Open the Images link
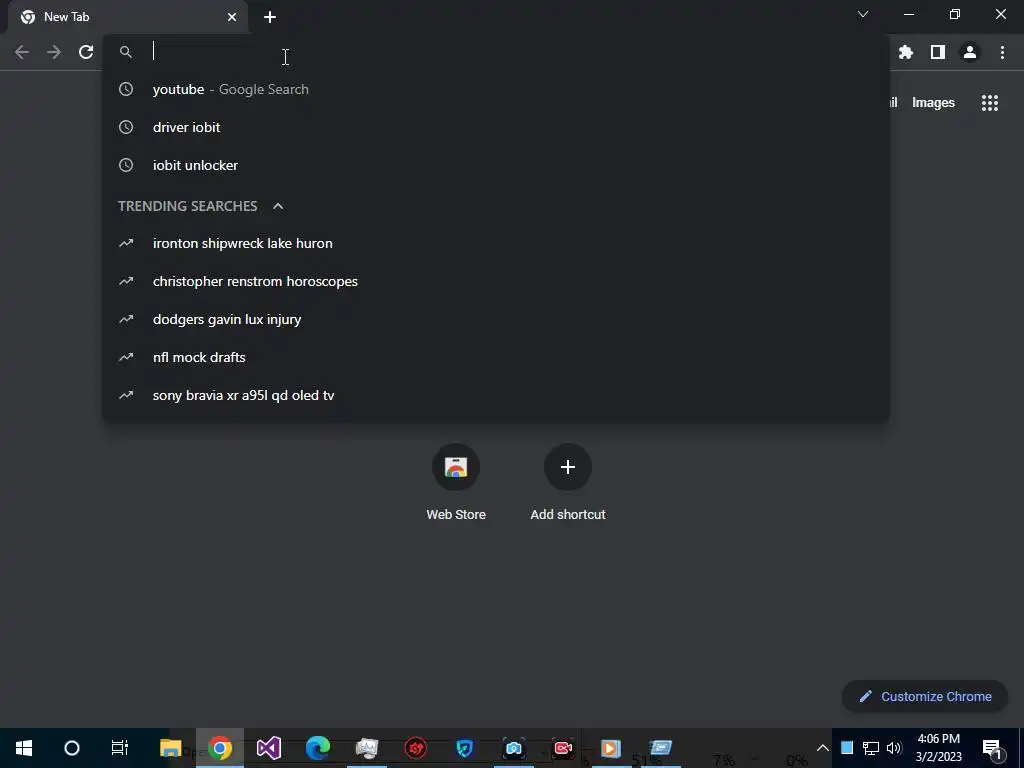 tap(933, 103)
